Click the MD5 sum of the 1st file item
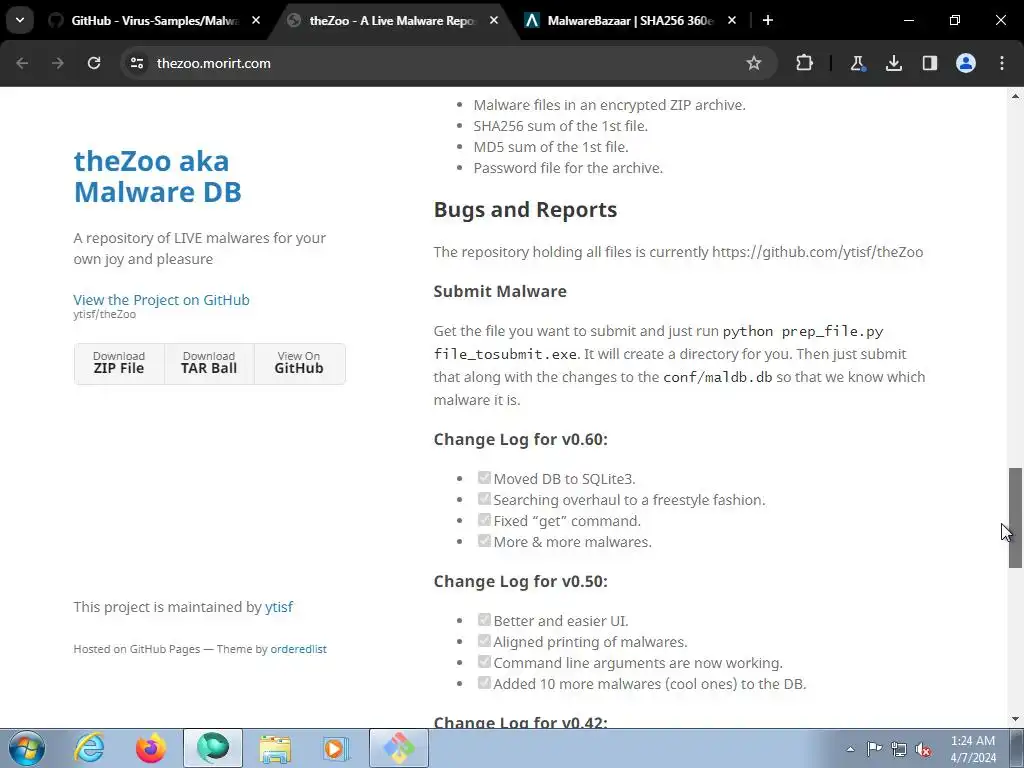Image resolution: width=1024 pixels, height=768 pixels. point(551,147)
